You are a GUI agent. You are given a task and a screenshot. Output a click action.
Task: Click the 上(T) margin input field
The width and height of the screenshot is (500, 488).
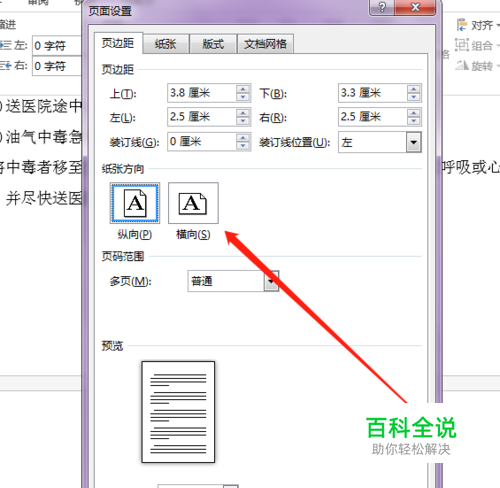[202, 93]
